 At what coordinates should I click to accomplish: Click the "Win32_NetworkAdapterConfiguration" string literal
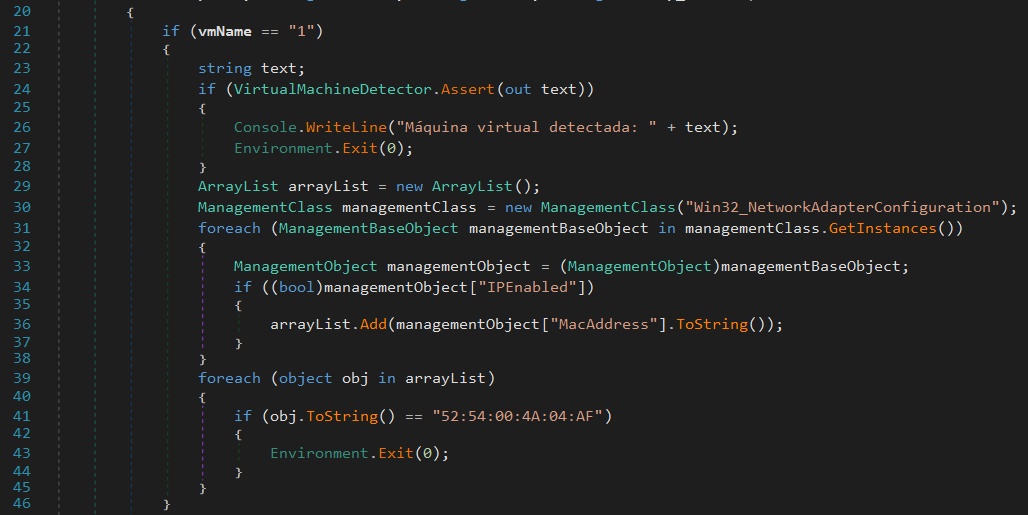click(x=842, y=207)
